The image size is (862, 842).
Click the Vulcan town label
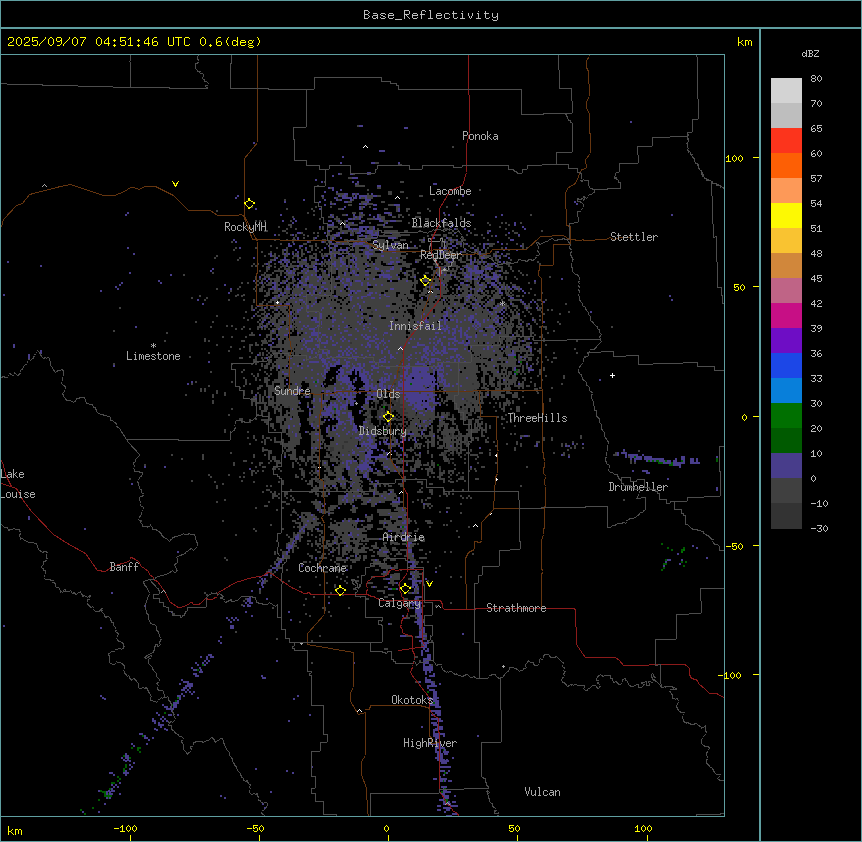coord(543,792)
